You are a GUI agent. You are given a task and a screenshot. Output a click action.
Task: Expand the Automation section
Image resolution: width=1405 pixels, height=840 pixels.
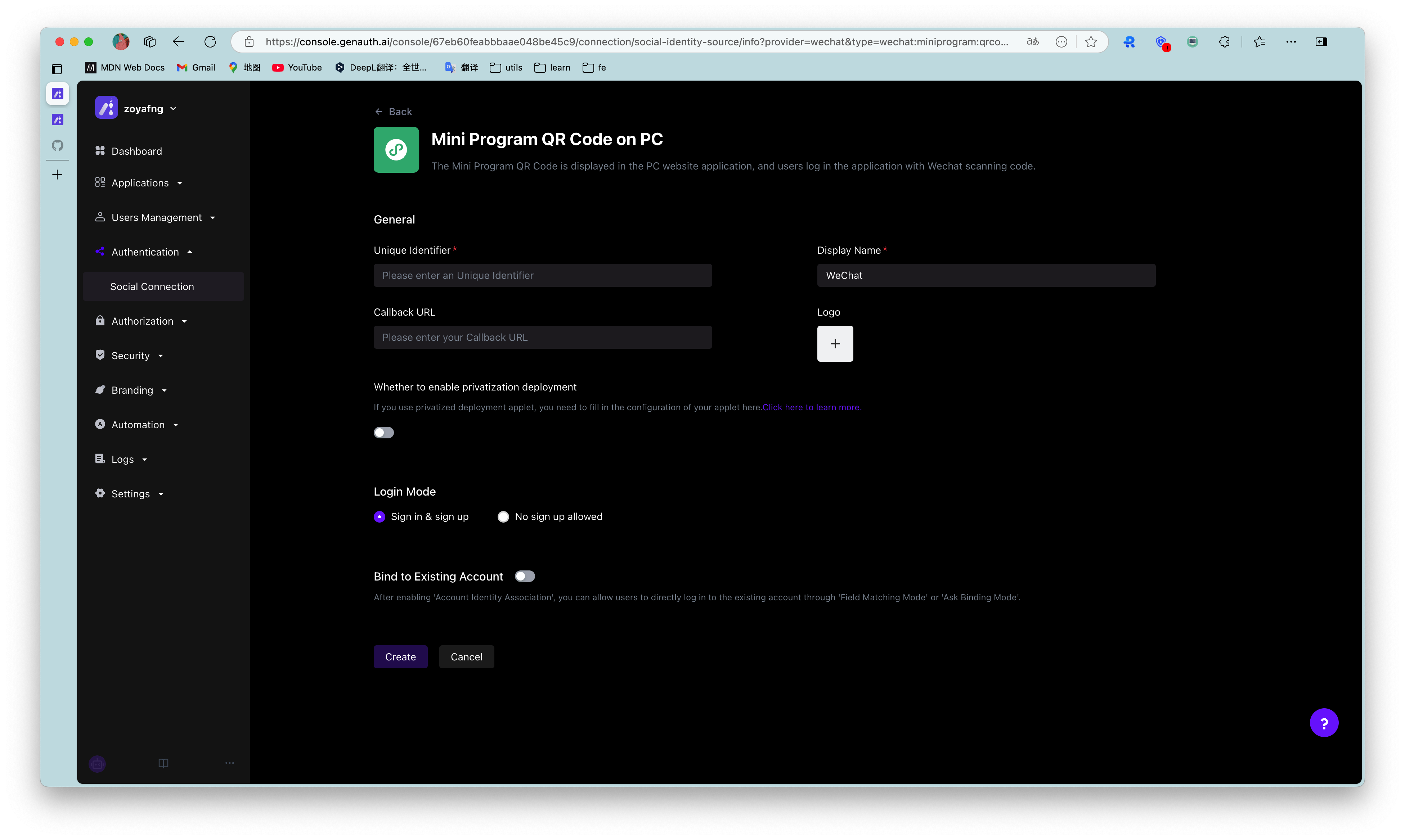pos(138,425)
